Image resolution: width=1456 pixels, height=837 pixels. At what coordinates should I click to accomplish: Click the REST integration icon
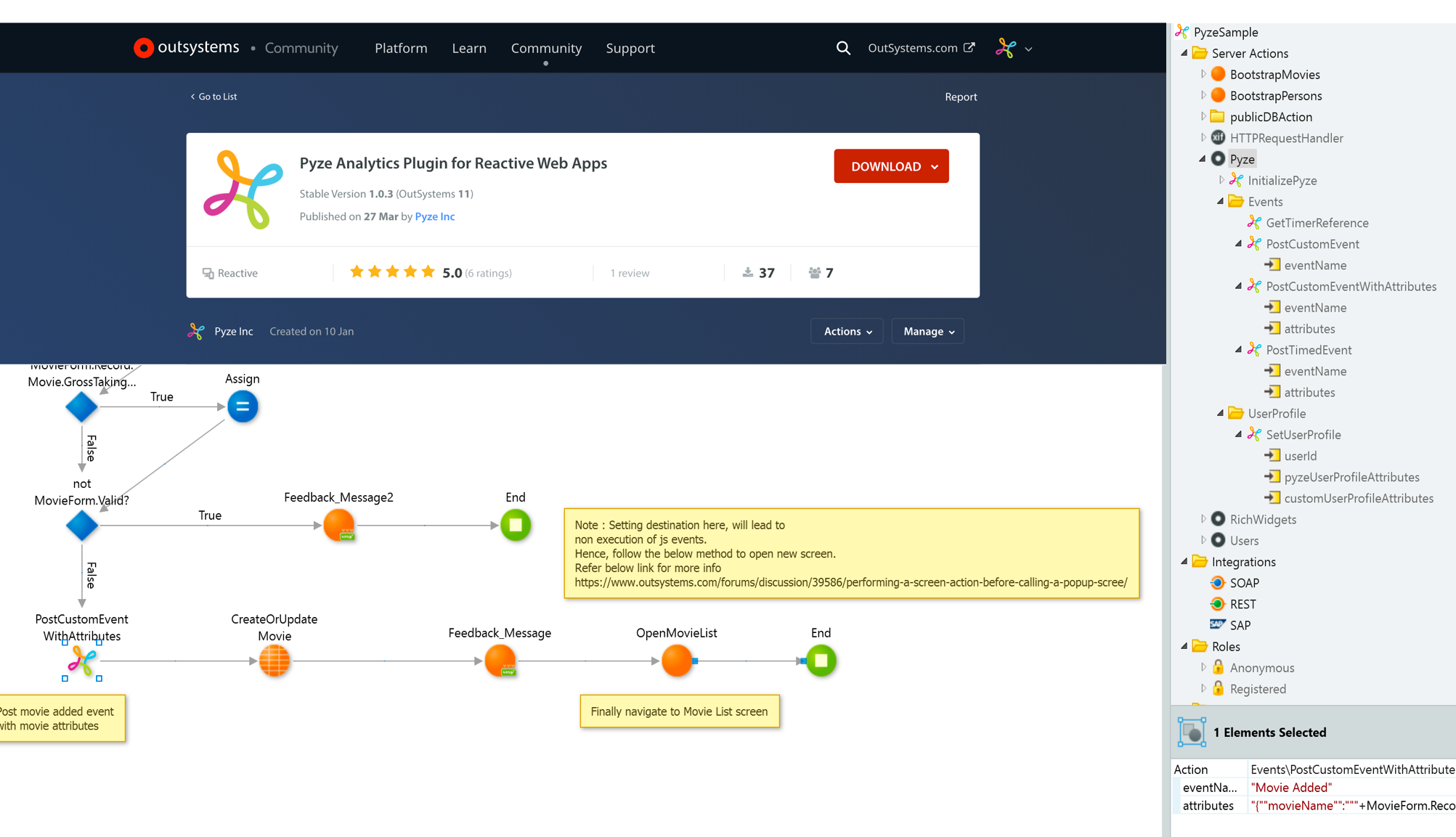coord(1218,603)
